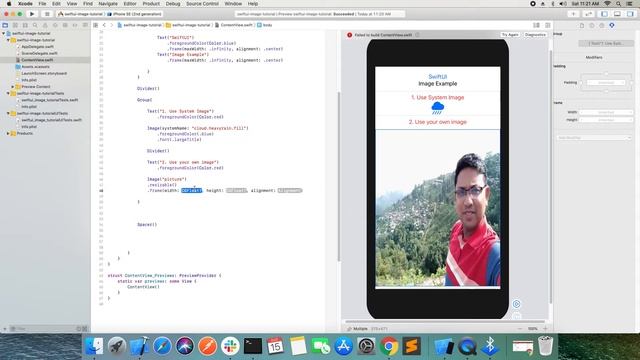The height and width of the screenshot is (360, 640).
Task: Open the Issue navigator warning icon
Action: 45,25
